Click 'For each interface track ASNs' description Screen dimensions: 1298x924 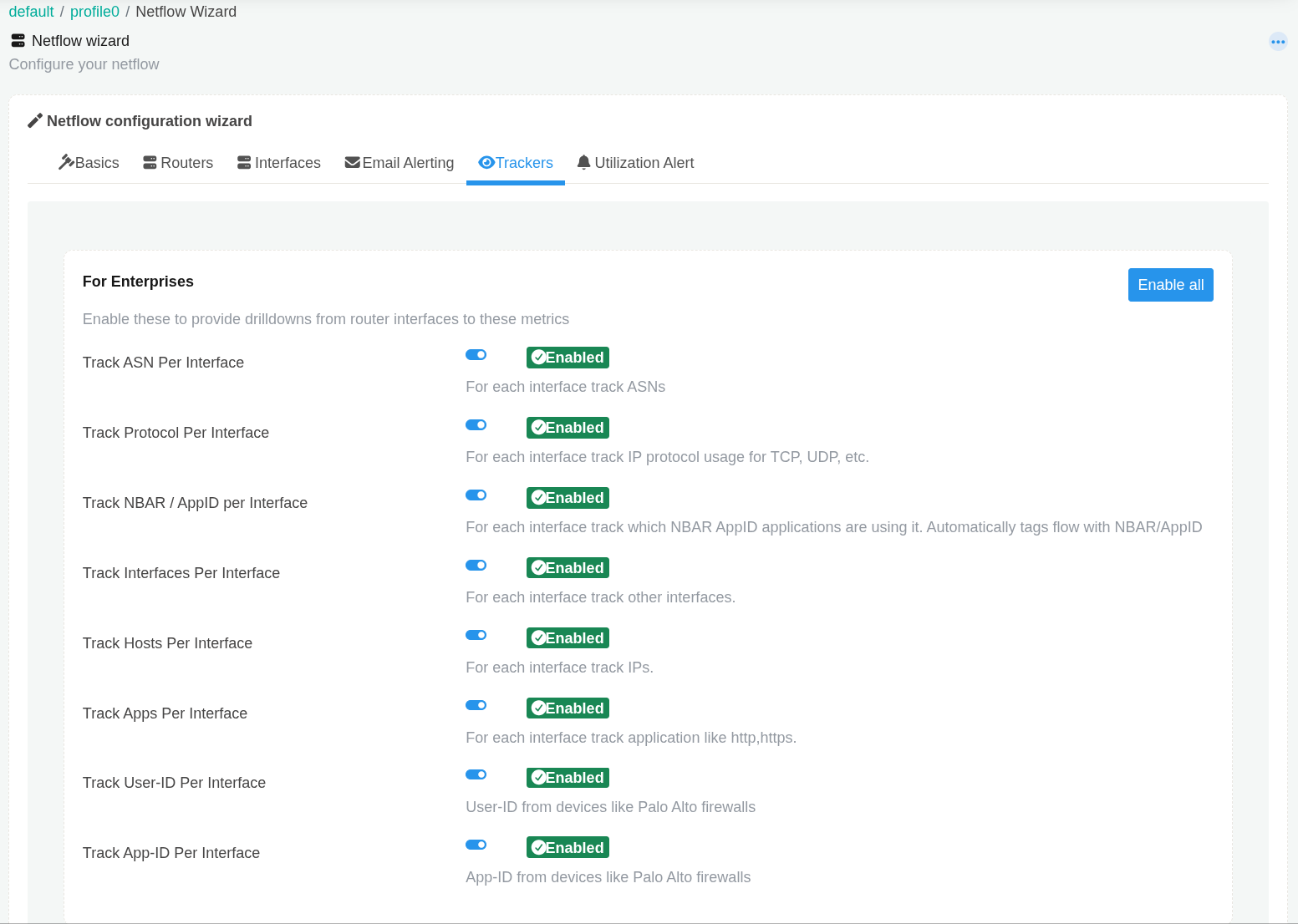565,387
